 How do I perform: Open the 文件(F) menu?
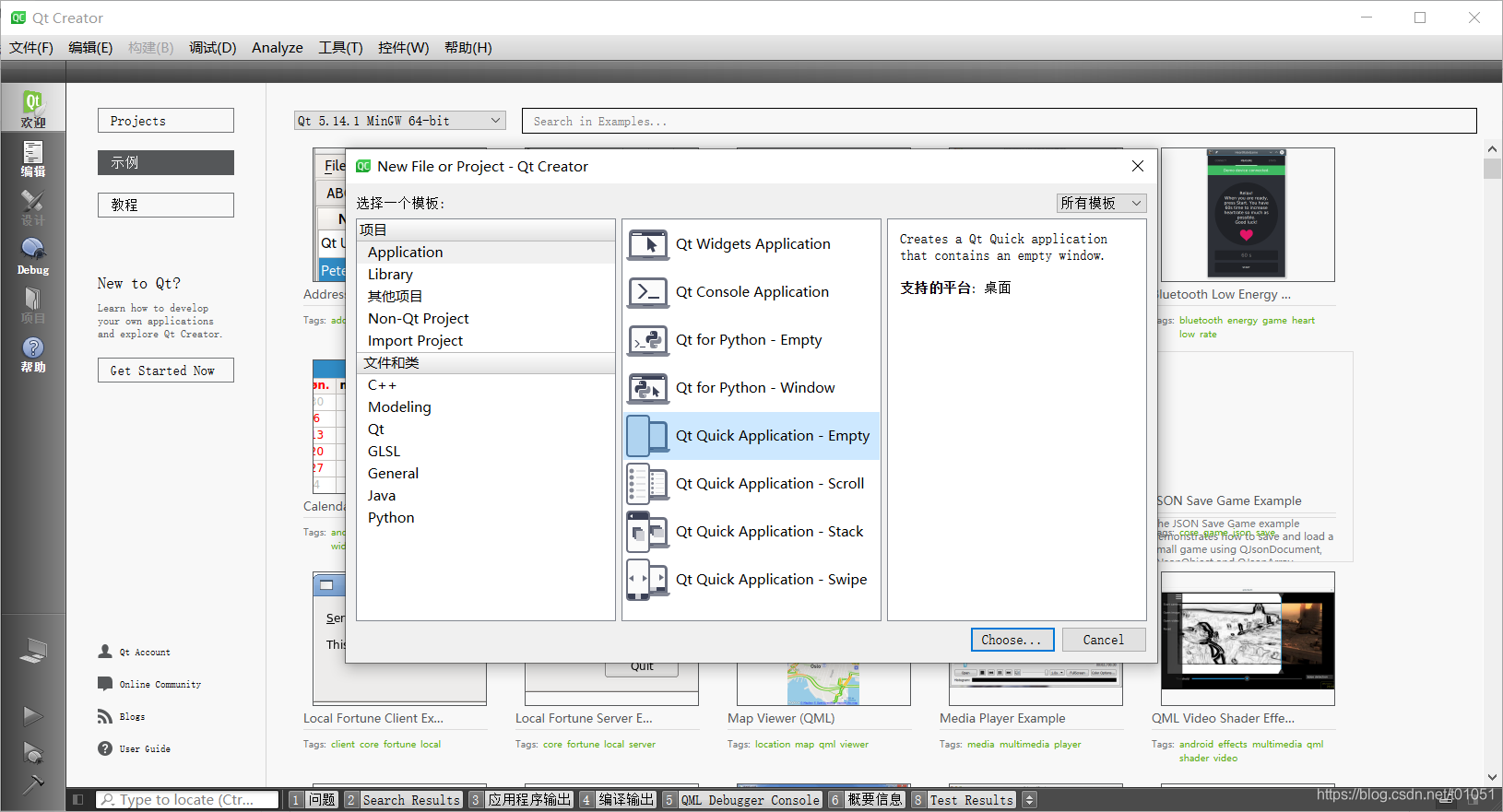(x=31, y=48)
